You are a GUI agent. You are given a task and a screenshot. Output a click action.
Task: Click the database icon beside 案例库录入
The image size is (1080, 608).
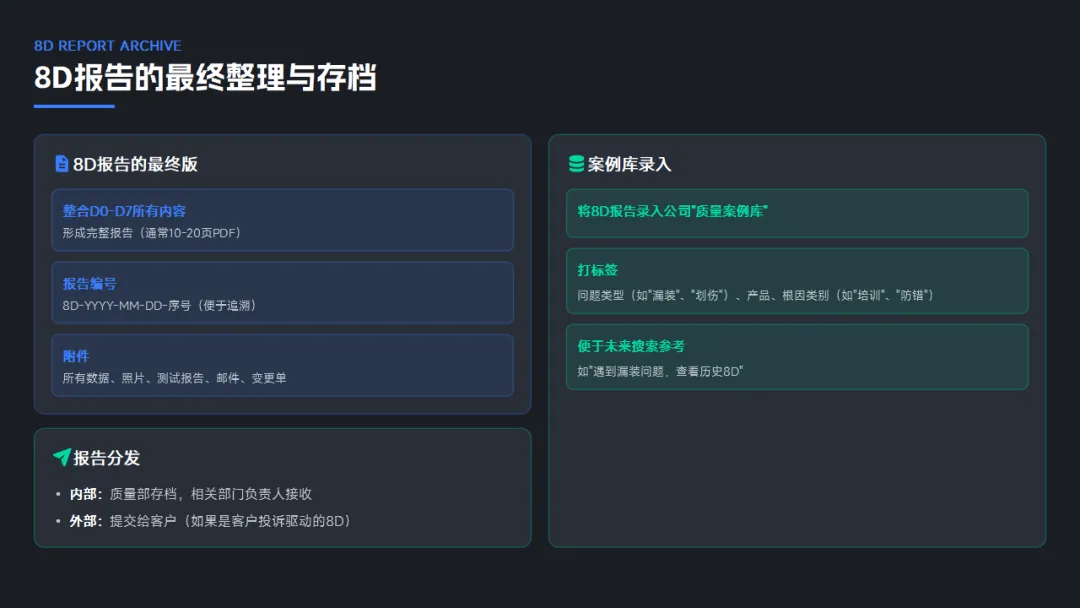click(x=576, y=164)
